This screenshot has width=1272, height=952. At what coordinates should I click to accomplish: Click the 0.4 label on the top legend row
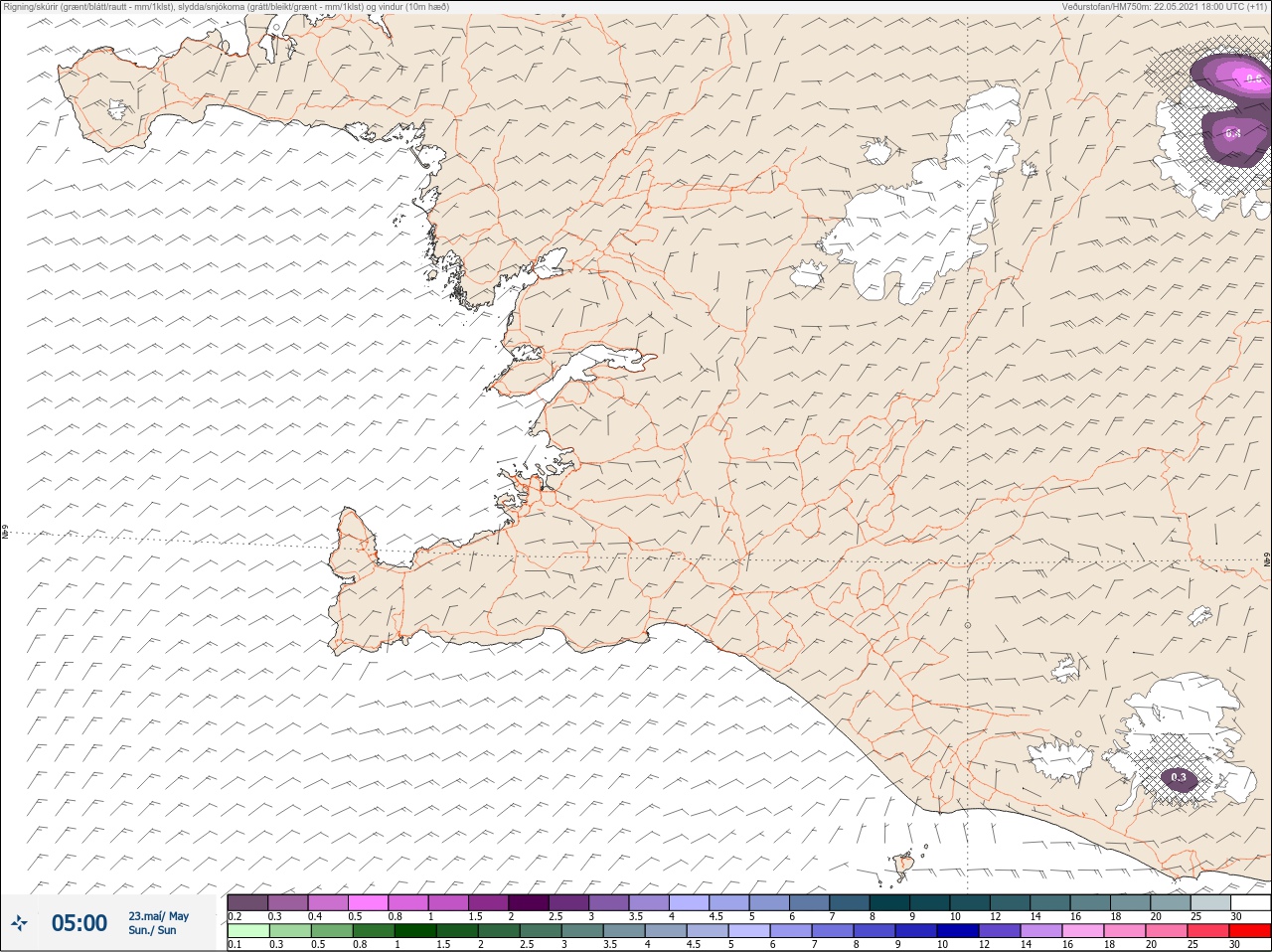click(x=315, y=916)
